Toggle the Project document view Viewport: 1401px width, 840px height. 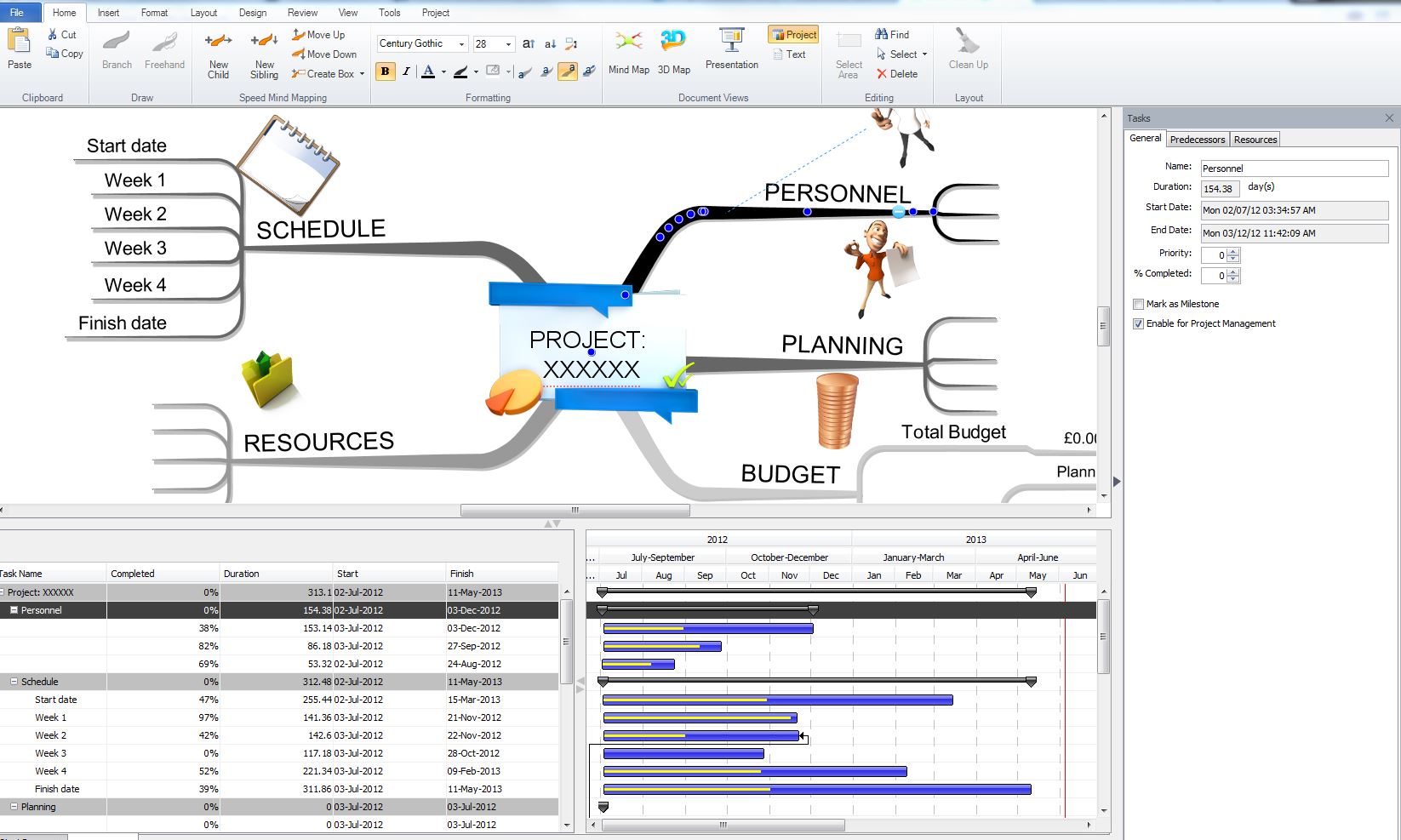pos(793,34)
